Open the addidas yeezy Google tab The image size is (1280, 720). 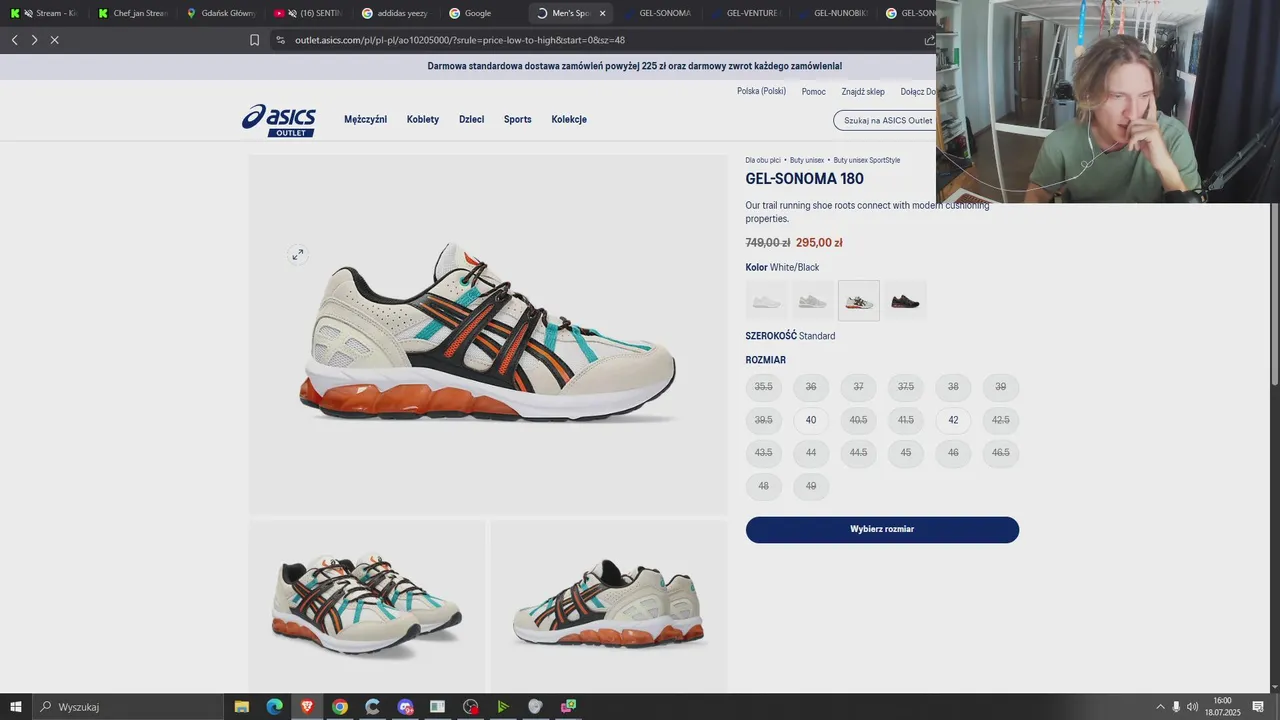(395, 13)
